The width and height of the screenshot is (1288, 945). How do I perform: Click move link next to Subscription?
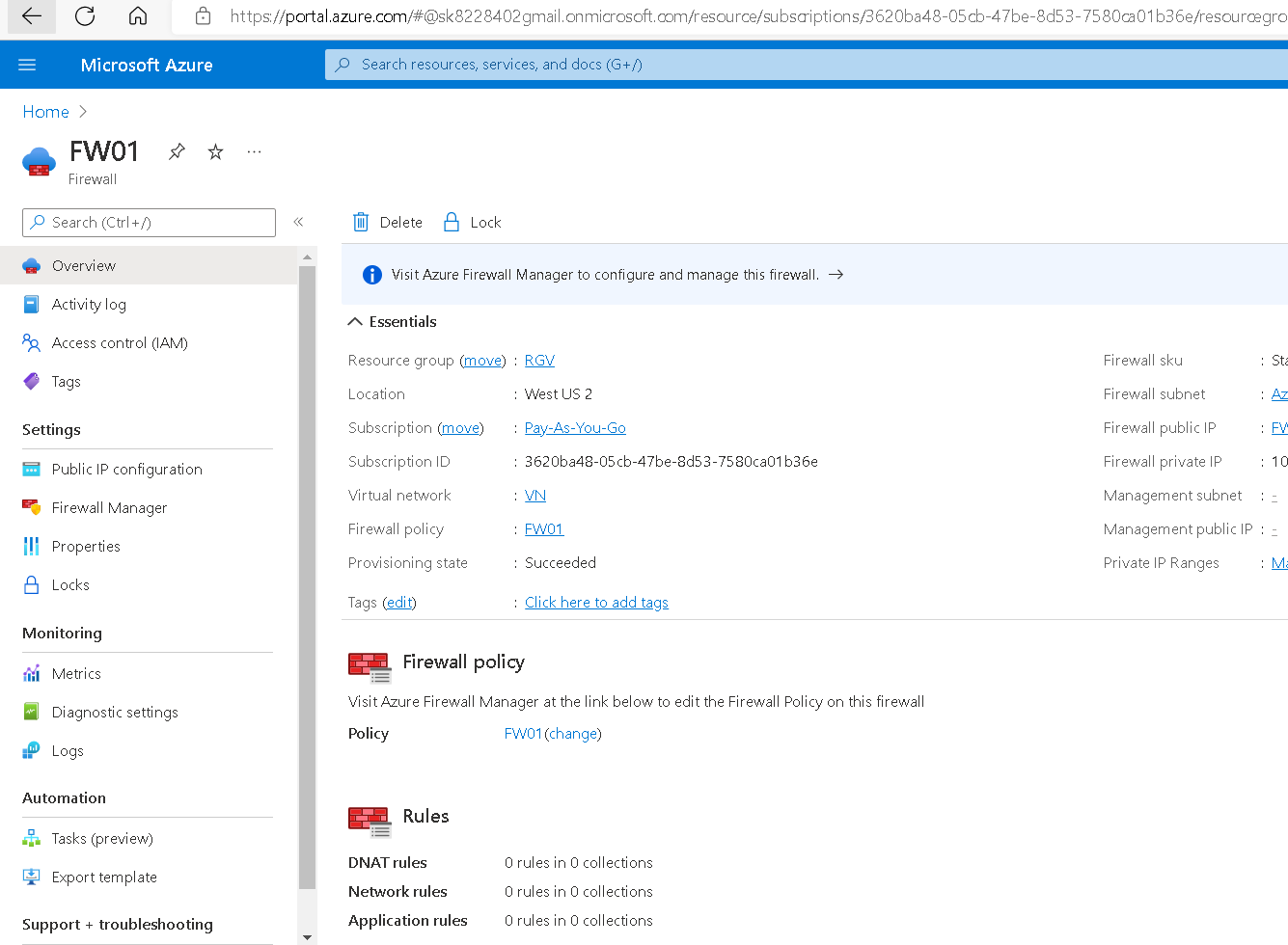(x=460, y=428)
